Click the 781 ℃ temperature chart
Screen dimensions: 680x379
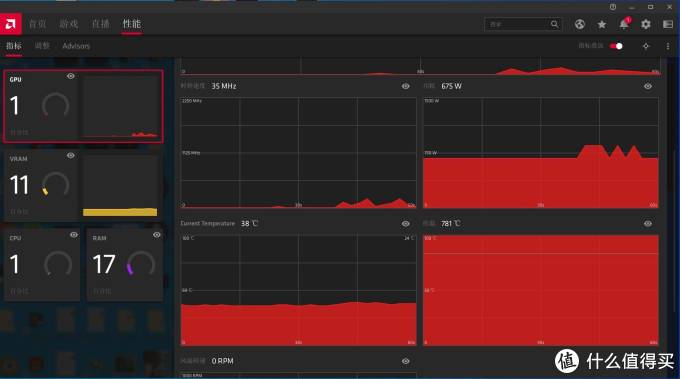point(541,290)
